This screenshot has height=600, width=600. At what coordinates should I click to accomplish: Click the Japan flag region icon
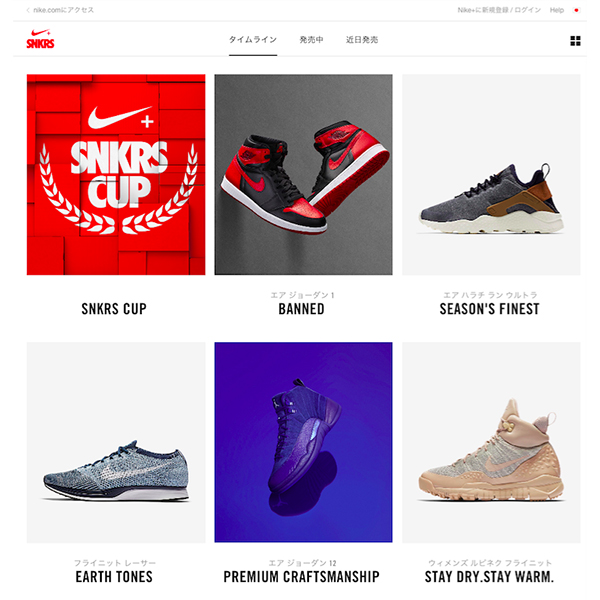(x=576, y=10)
